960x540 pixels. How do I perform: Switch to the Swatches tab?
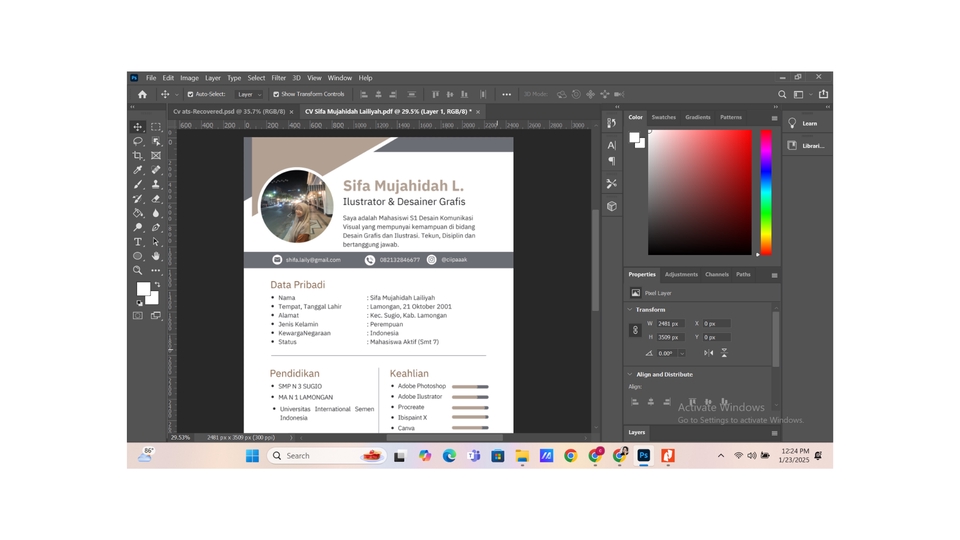[663, 117]
